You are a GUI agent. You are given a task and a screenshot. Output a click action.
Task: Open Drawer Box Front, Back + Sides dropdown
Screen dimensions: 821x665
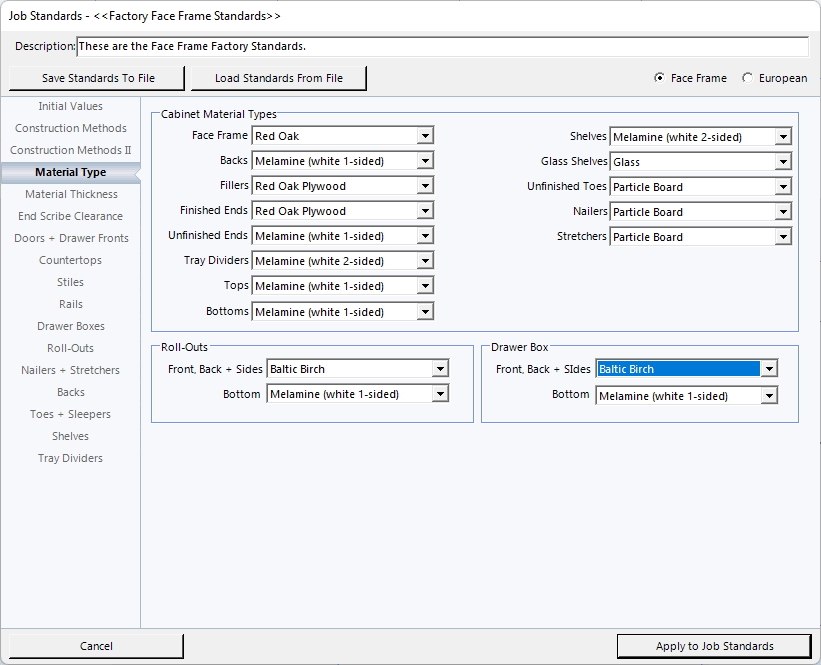(768, 369)
